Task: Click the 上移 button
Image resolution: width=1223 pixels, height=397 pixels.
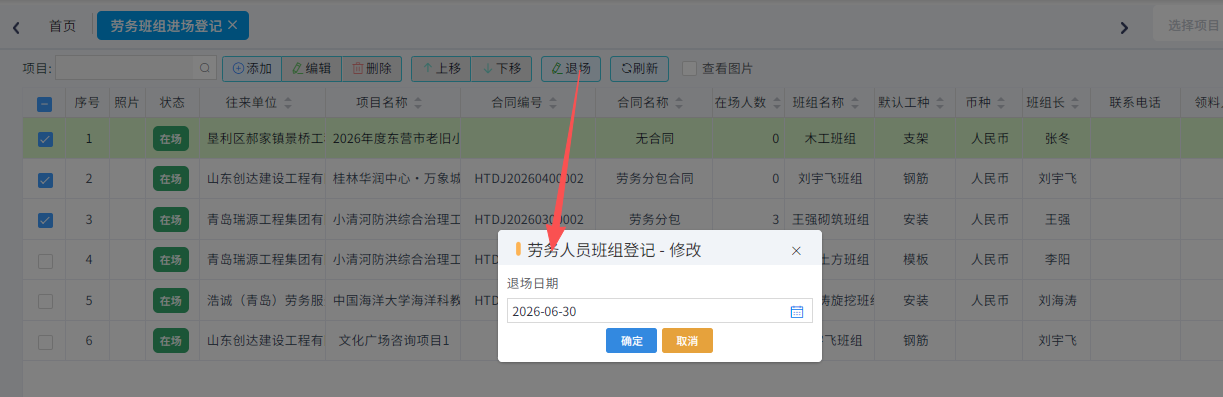Action: [x=441, y=69]
